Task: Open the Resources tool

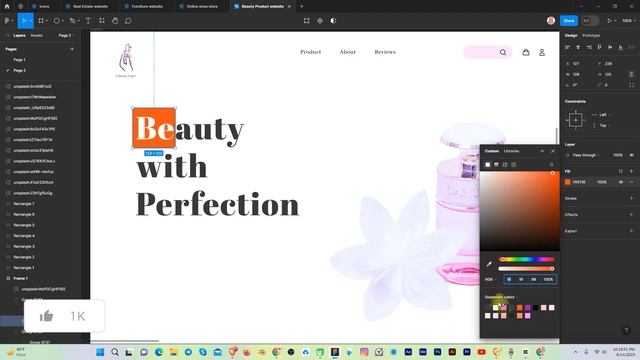Action: click(102, 21)
